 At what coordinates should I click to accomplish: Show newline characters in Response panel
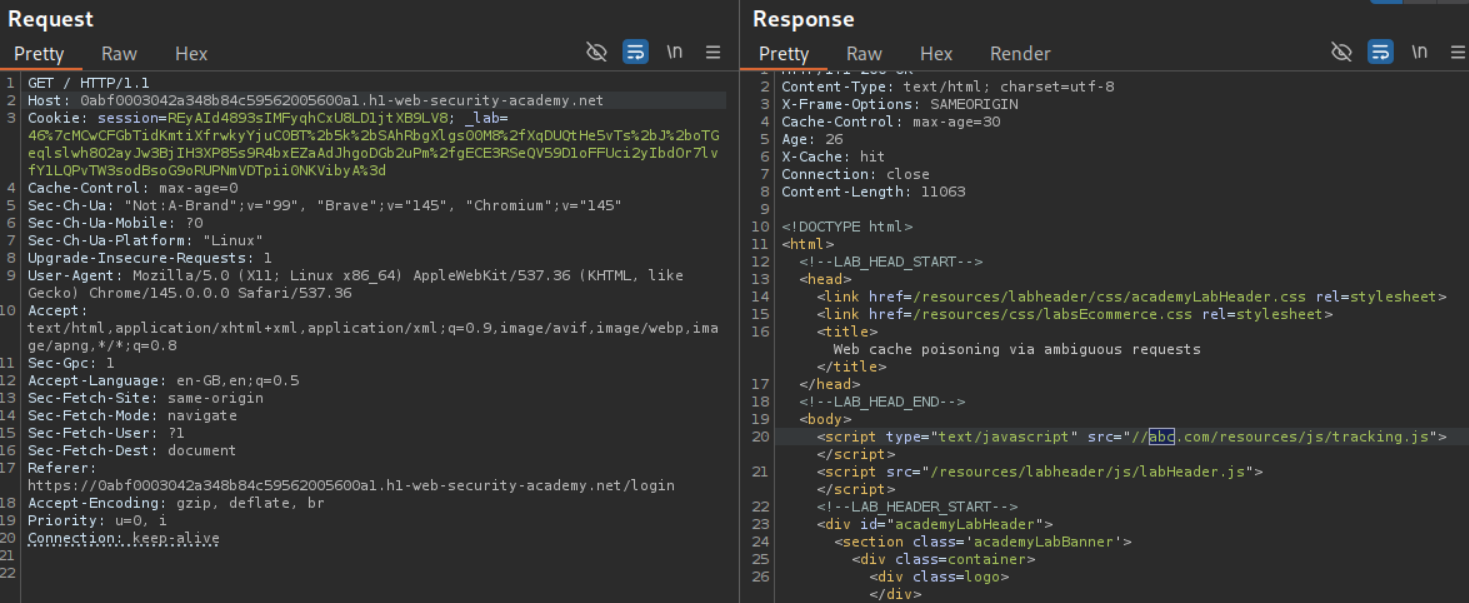1419,52
